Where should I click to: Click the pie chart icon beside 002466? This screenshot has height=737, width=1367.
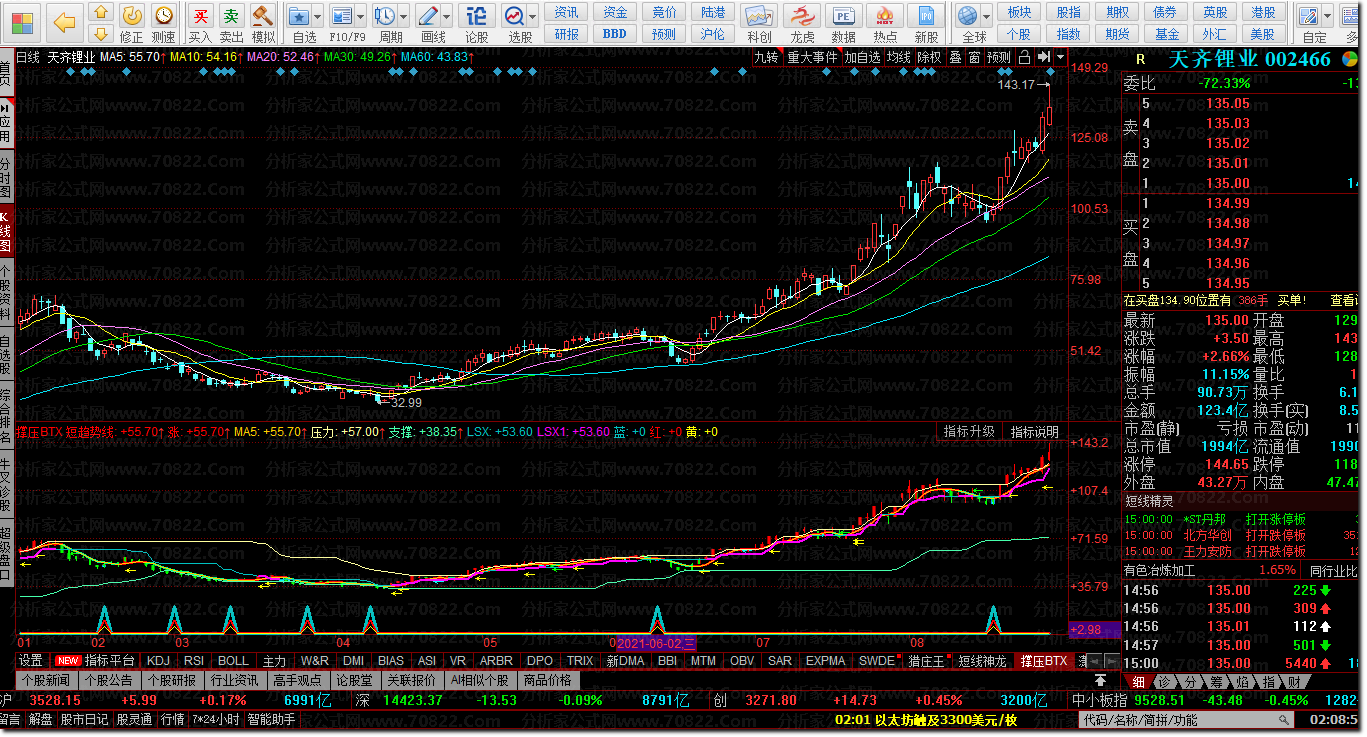(1350, 59)
